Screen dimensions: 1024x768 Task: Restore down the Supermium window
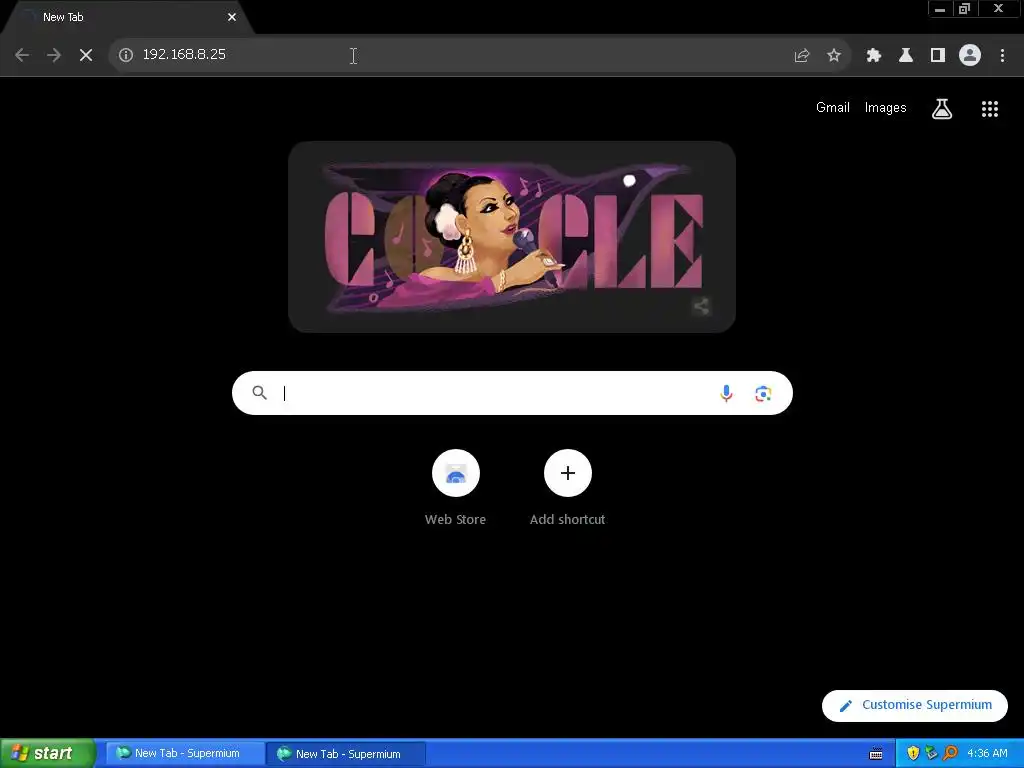pos(965,9)
